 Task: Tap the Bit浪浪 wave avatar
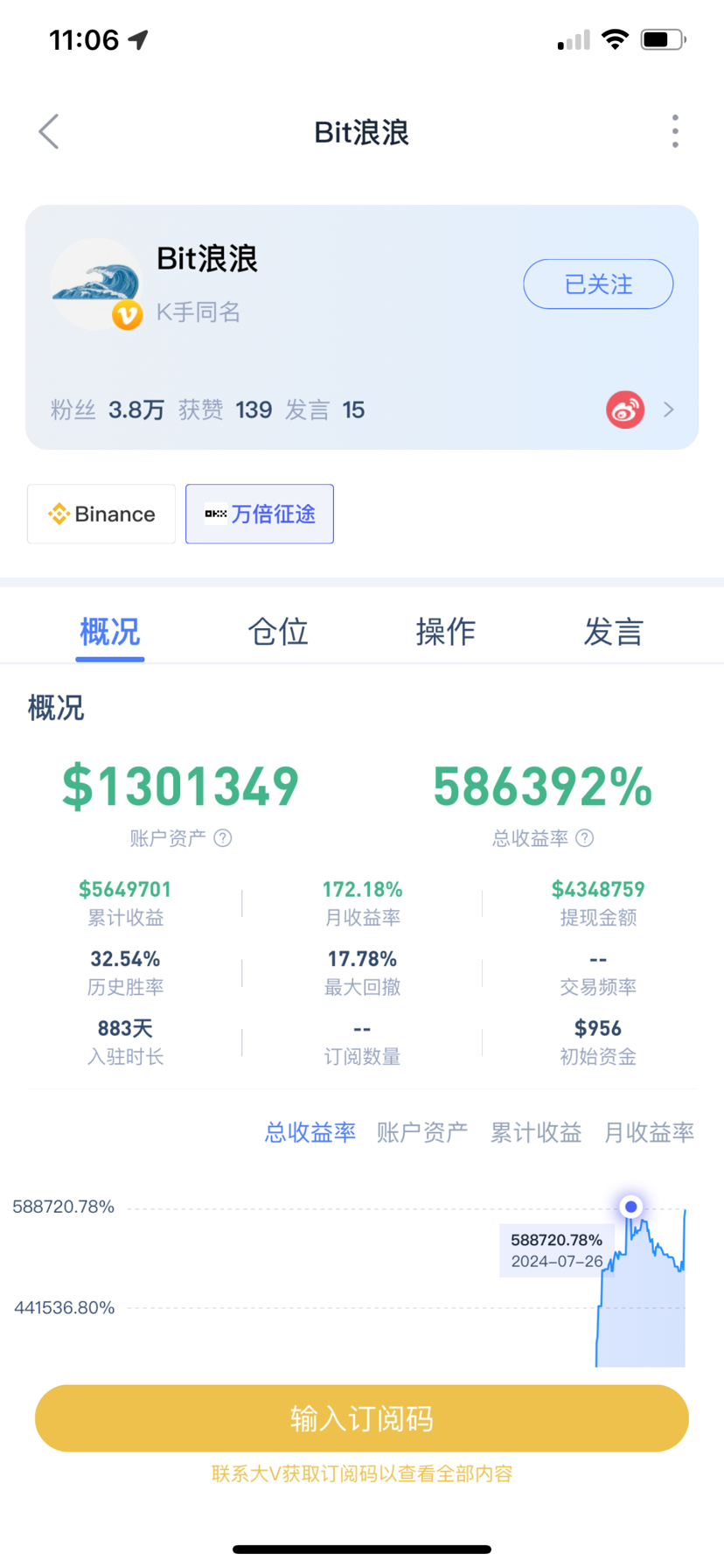pos(95,283)
